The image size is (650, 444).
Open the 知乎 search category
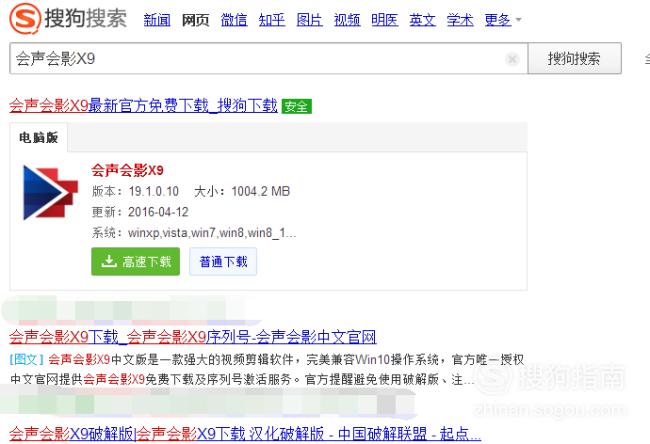pyautogui.click(x=272, y=19)
